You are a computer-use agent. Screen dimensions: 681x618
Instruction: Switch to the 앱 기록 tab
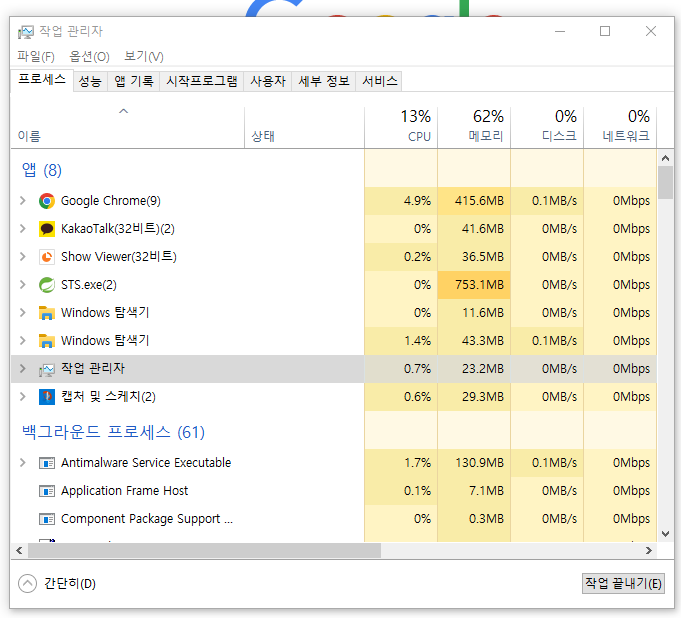(x=133, y=81)
